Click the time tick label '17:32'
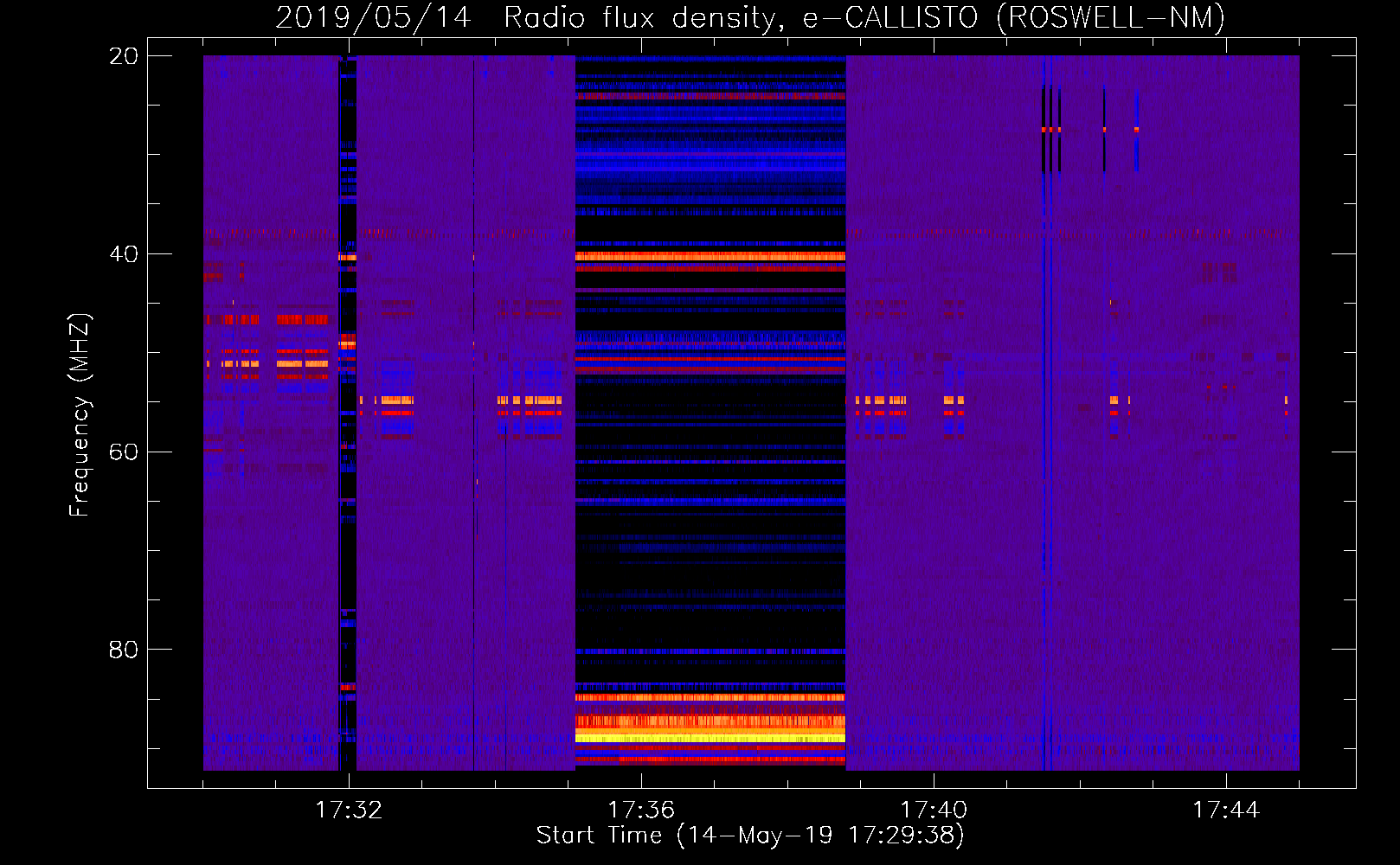The image size is (1400, 865). pyautogui.click(x=349, y=811)
